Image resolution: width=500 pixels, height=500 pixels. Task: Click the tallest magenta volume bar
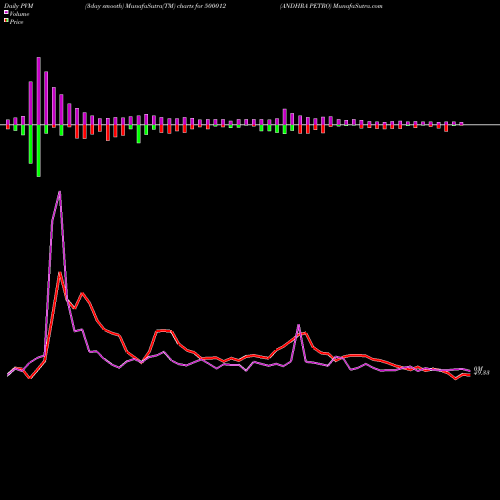pyautogui.click(x=39, y=91)
